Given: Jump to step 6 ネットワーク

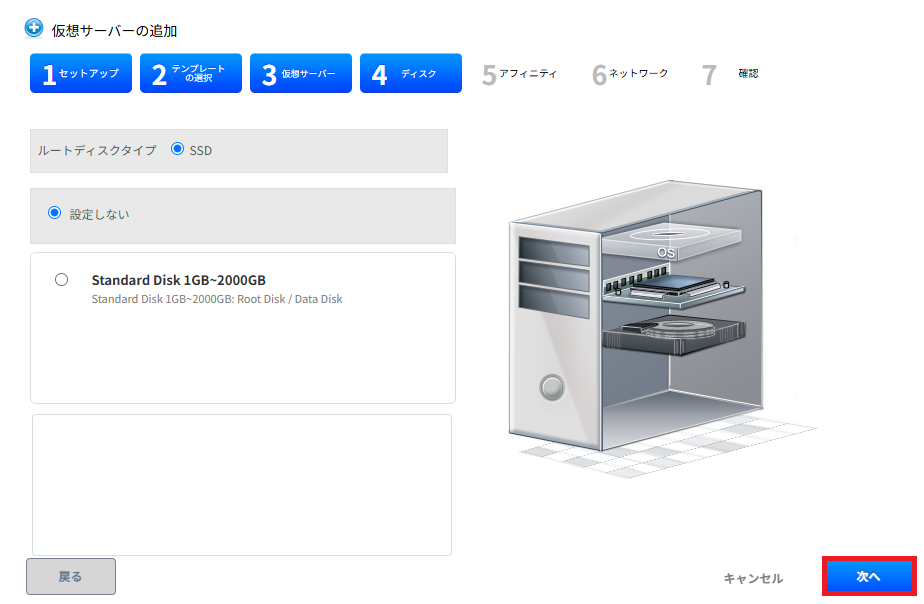Looking at the screenshot, I should tap(629, 74).
